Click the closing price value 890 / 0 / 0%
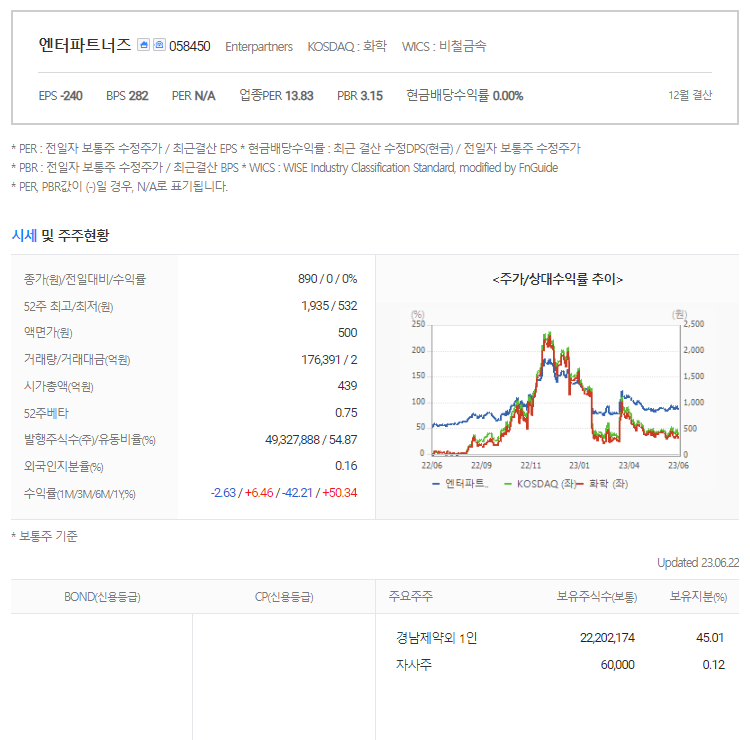The height and width of the screenshot is (740, 750). [x=328, y=279]
